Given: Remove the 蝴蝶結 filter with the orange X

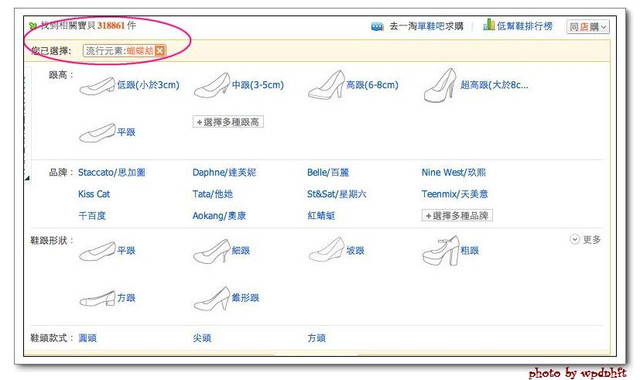Looking at the screenshot, I should pyautogui.click(x=160, y=51).
